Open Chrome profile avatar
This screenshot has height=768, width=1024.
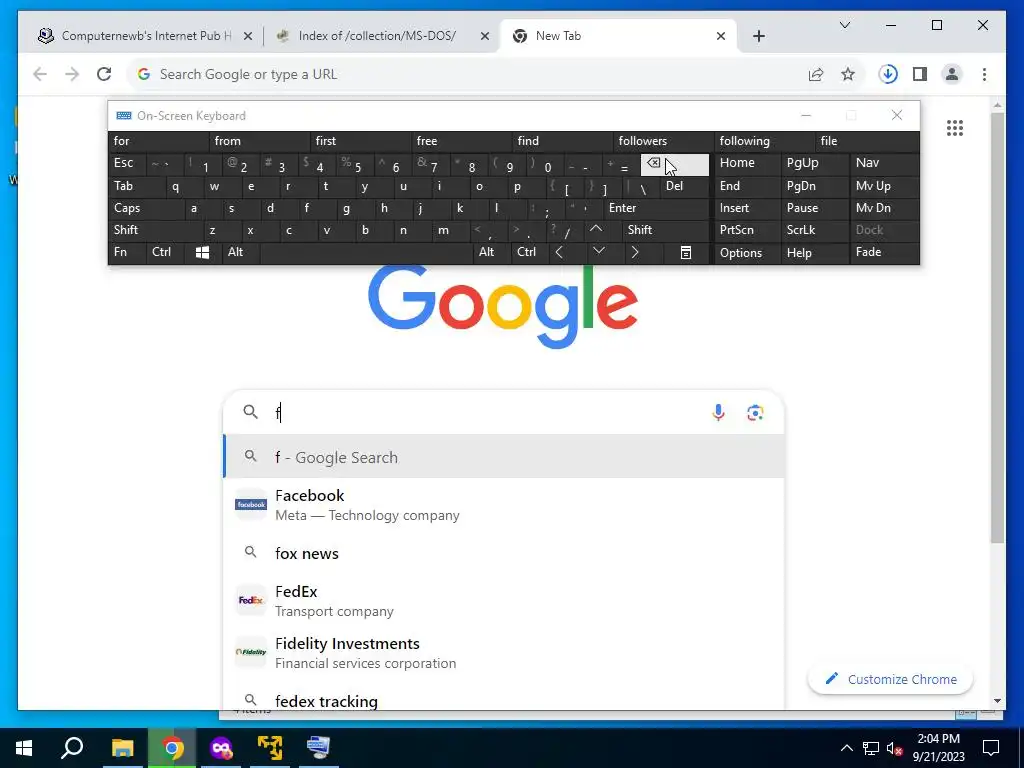coord(952,74)
